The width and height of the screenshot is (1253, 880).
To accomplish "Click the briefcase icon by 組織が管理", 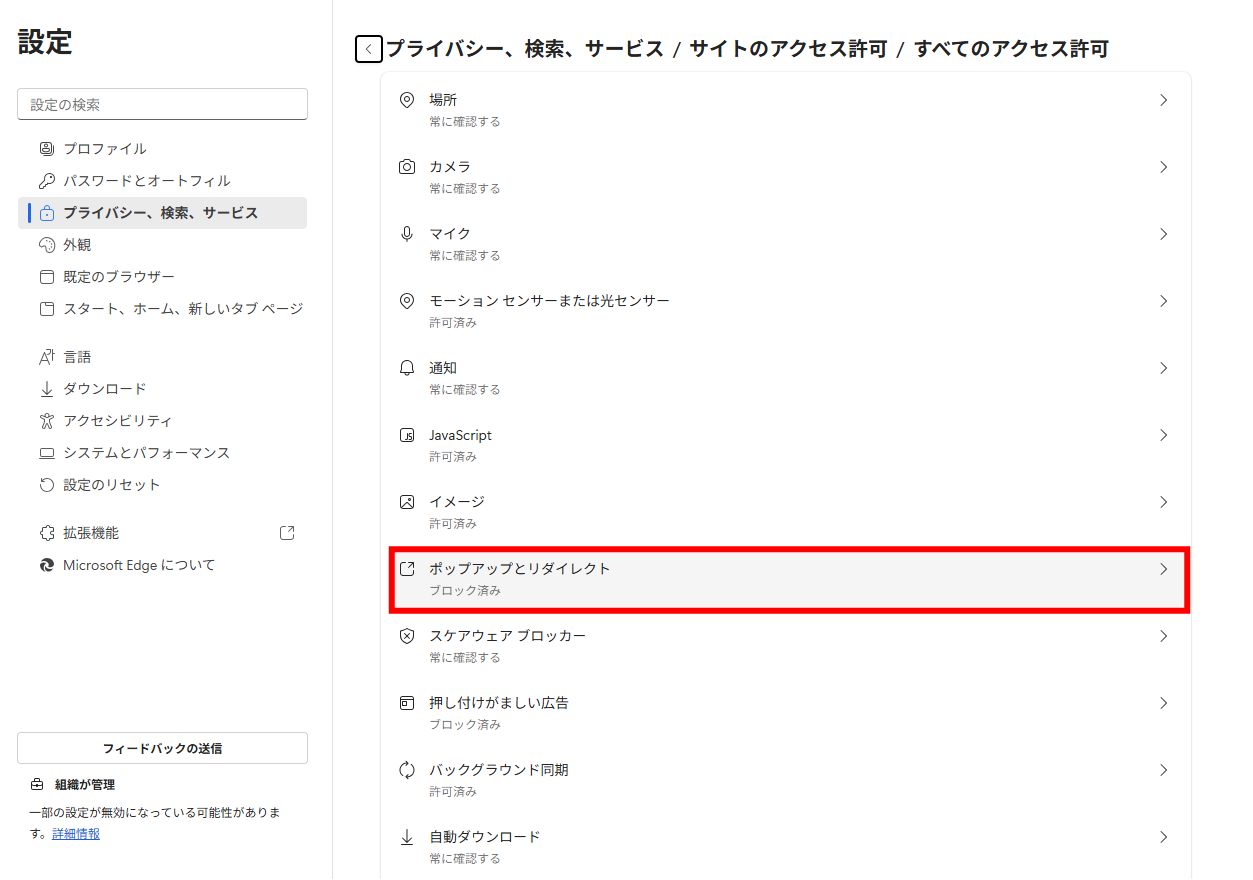I will click(37, 785).
